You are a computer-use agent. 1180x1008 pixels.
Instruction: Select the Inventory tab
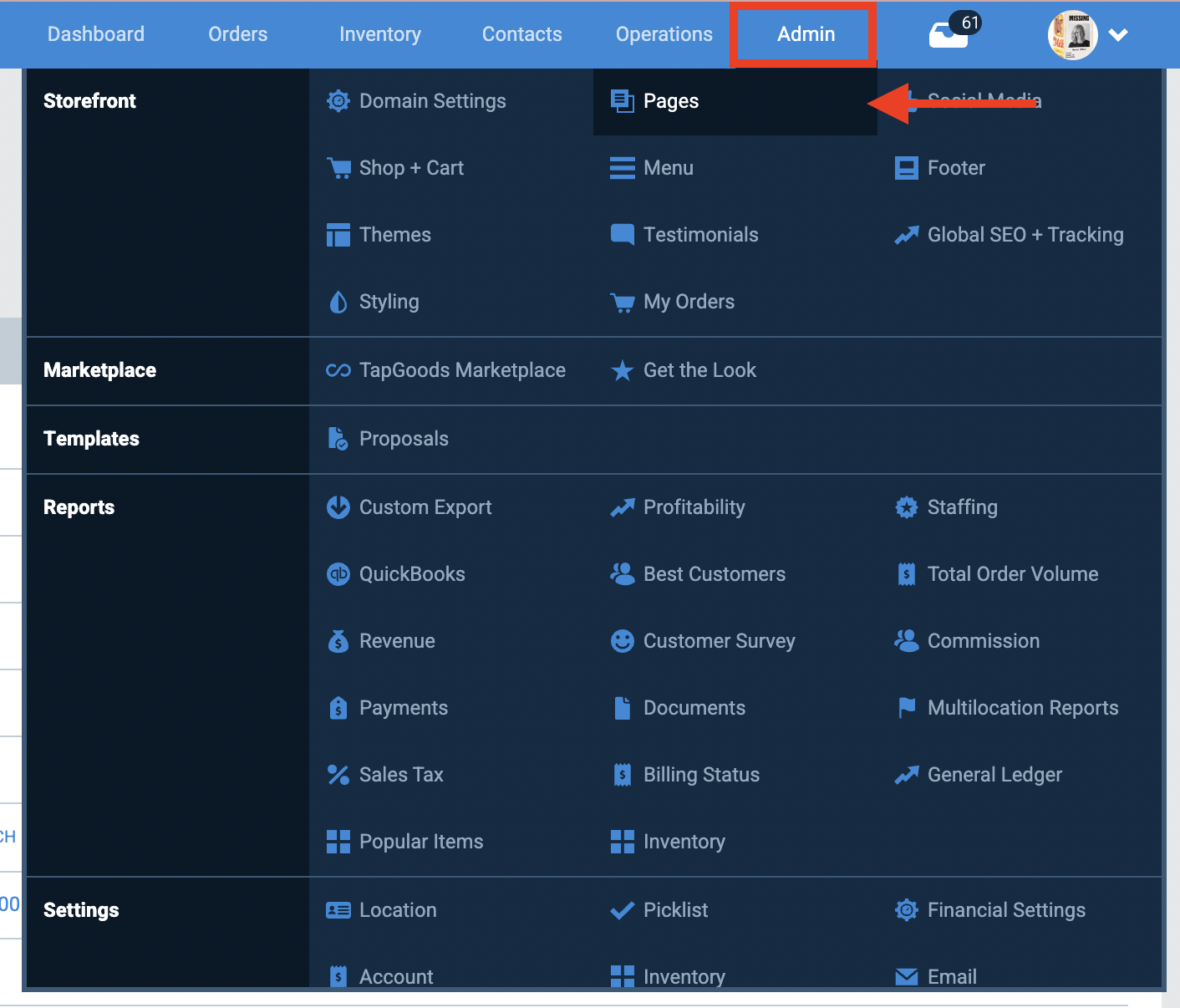click(380, 34)
